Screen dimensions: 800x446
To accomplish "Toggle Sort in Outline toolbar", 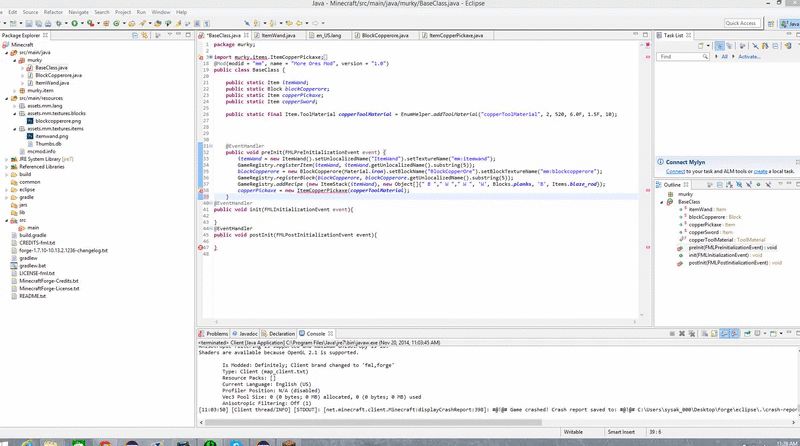I will tap(729, 185).
